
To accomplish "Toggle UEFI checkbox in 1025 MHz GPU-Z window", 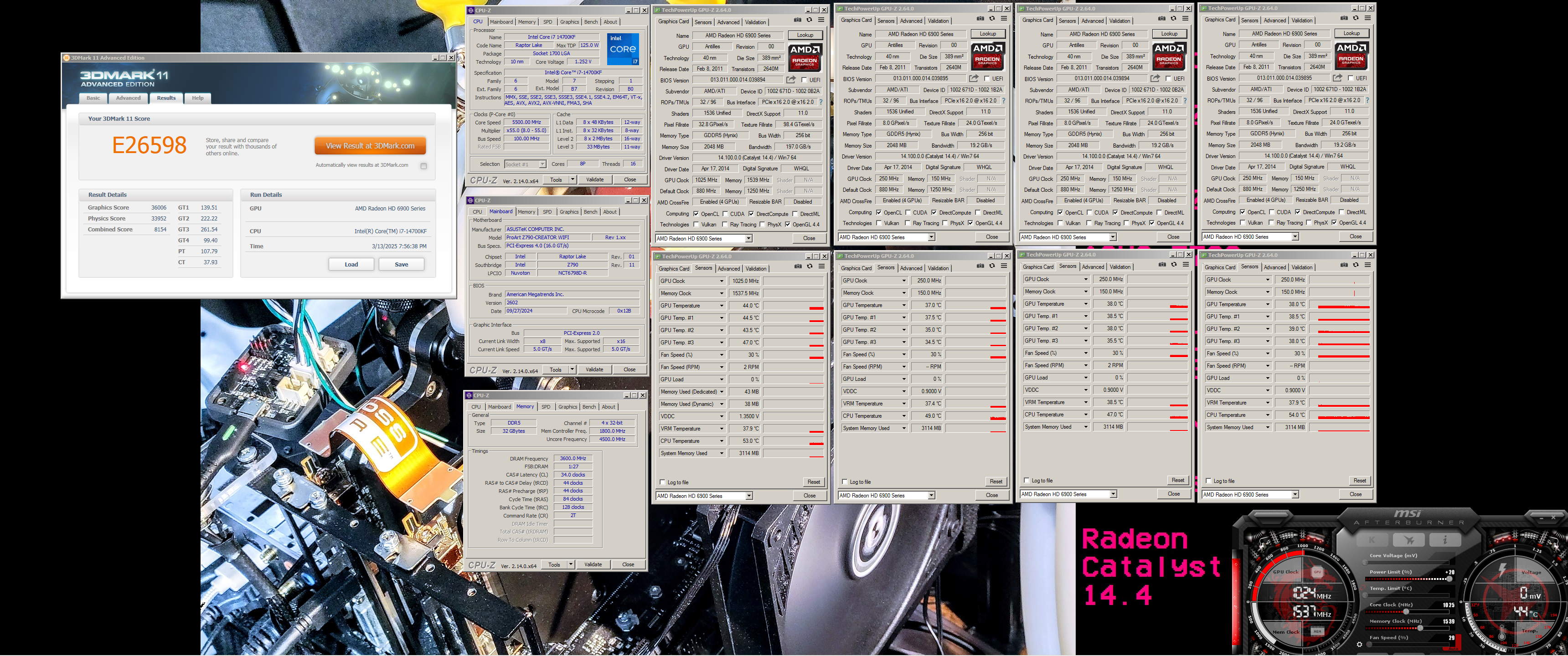I will point(805,80).
